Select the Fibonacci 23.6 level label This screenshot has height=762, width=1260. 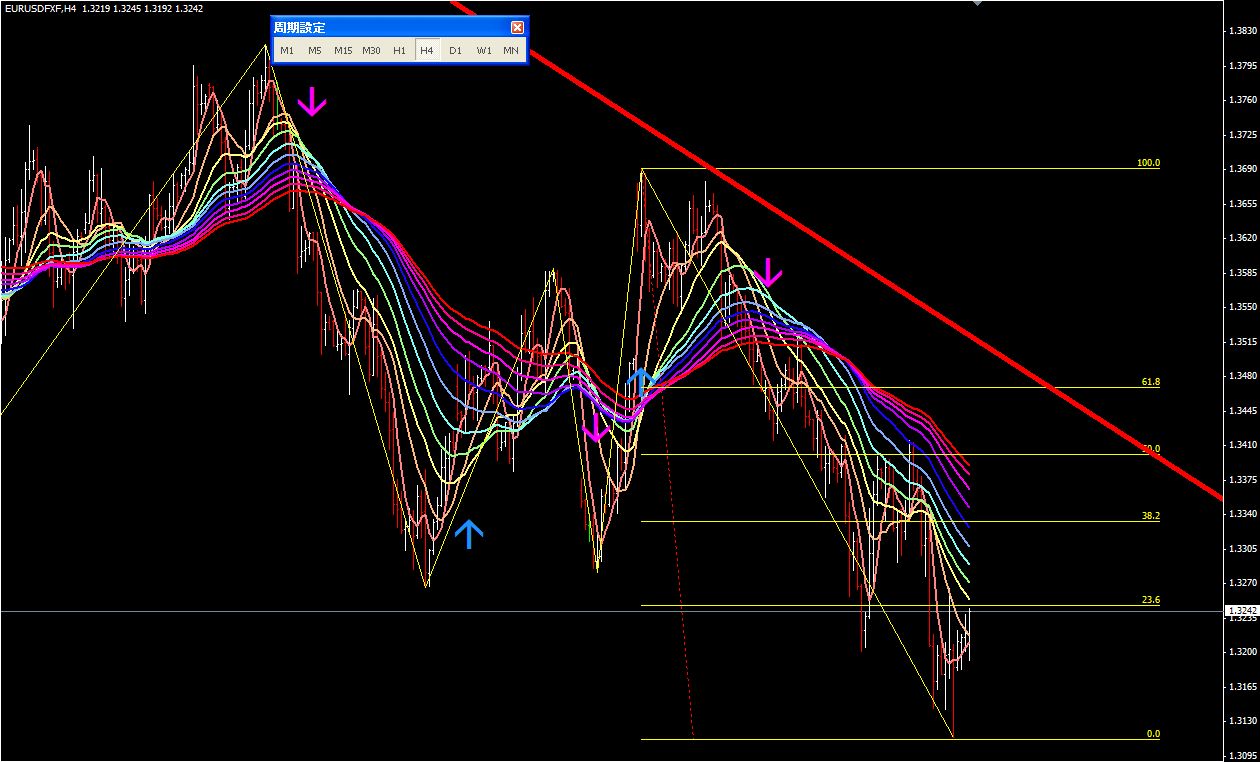click(1150, 600)
